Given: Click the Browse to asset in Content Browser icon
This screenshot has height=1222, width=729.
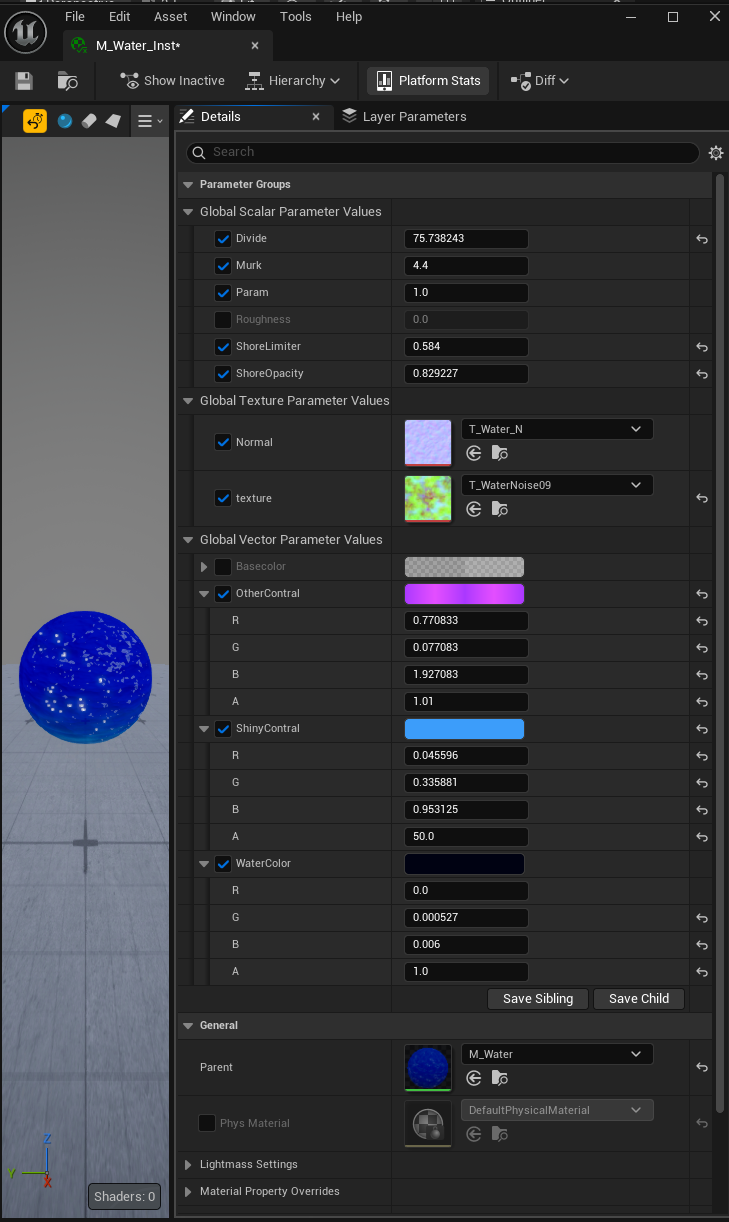Looking at the screenshot, I should tap(68, 81).
